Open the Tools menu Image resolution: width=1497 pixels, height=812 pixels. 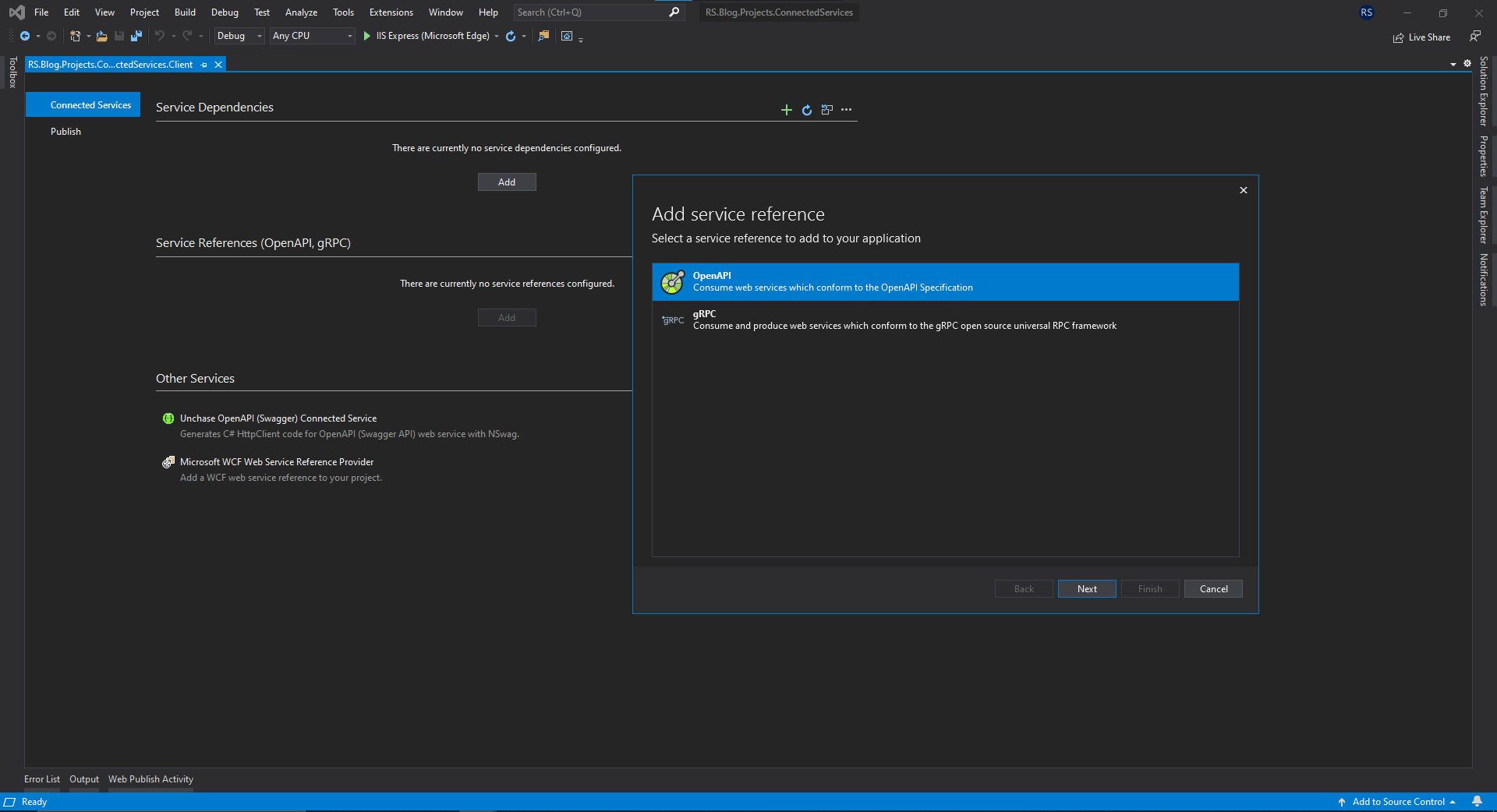343,12
